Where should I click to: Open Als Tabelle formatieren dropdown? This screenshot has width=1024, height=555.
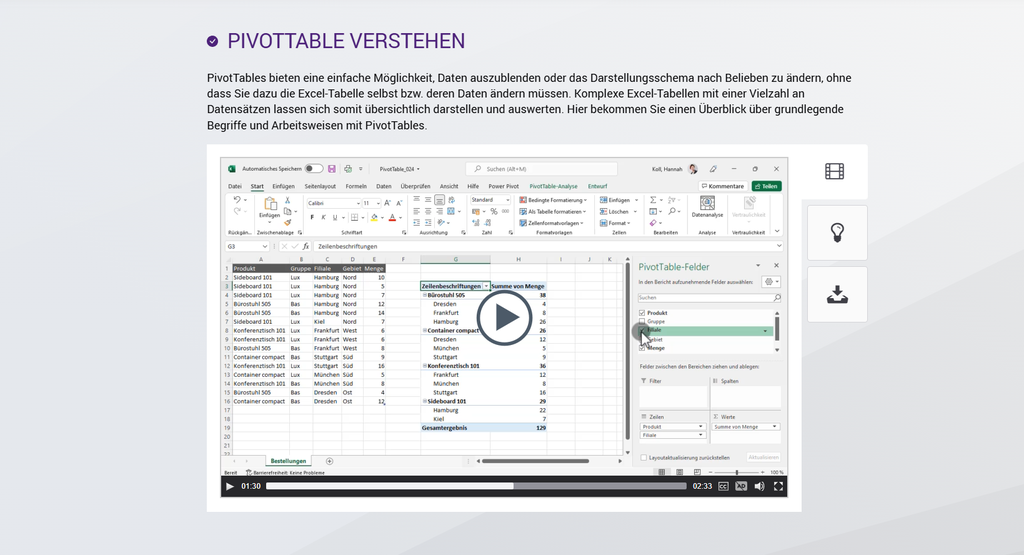(x=552, y=212)
